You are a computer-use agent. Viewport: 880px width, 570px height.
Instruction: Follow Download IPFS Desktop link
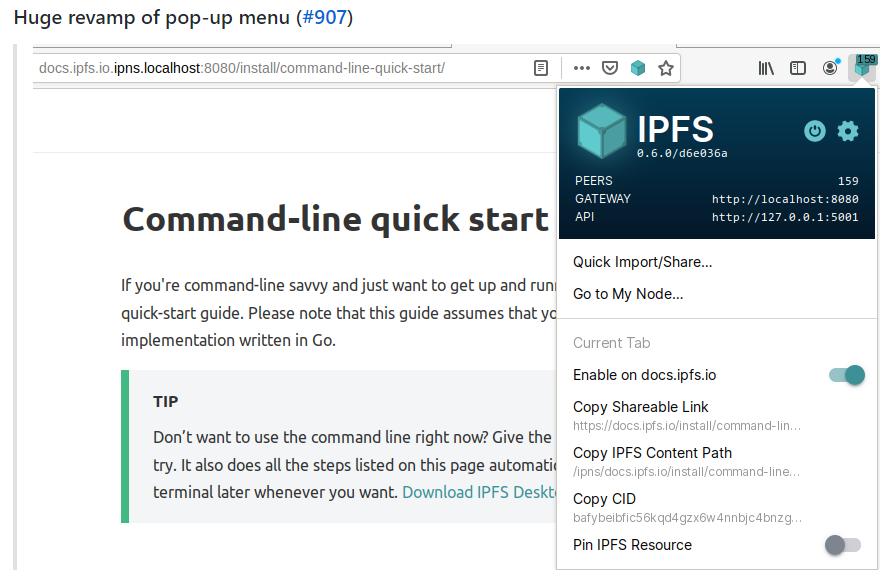pyautogui.click(x=480, y=492)
